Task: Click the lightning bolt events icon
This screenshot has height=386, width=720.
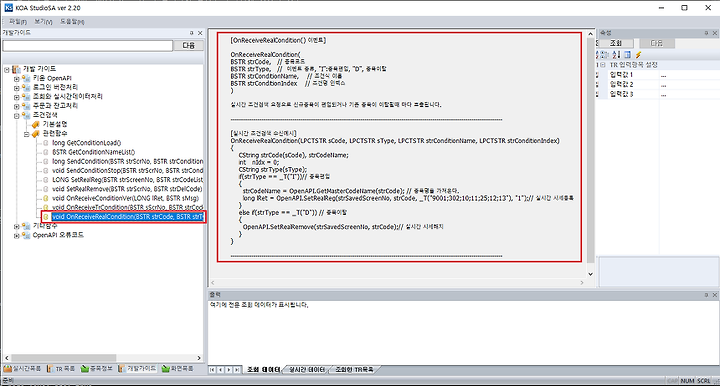Action: (x=638, y=55)
